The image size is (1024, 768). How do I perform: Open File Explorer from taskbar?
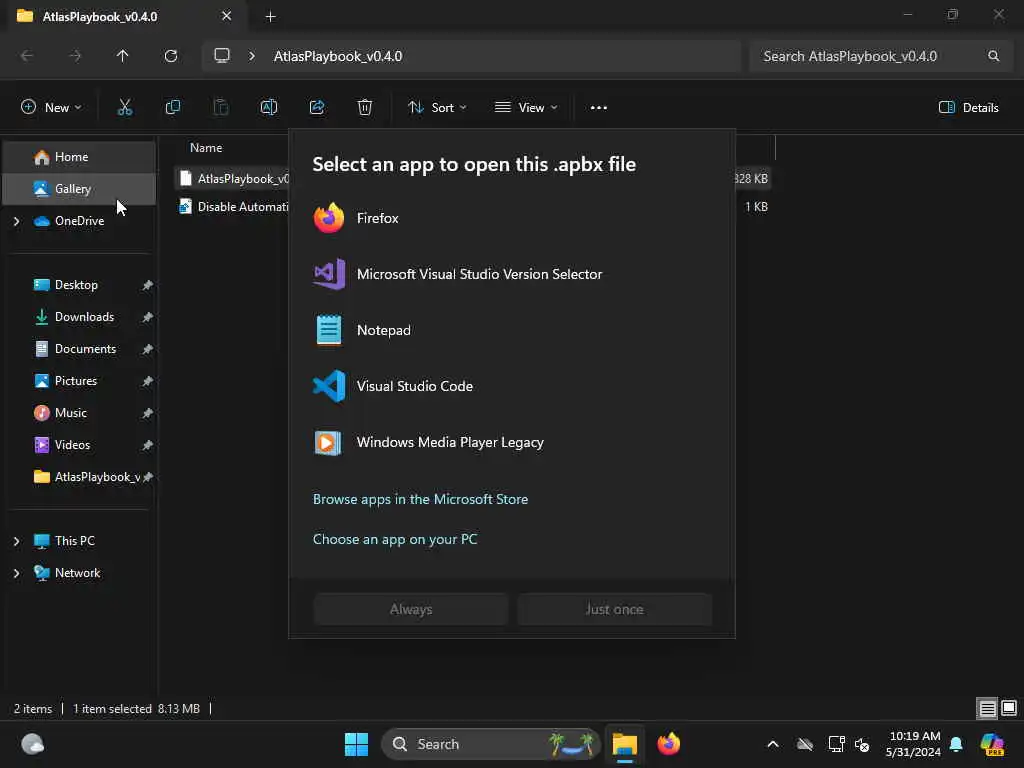pos(625,744)
